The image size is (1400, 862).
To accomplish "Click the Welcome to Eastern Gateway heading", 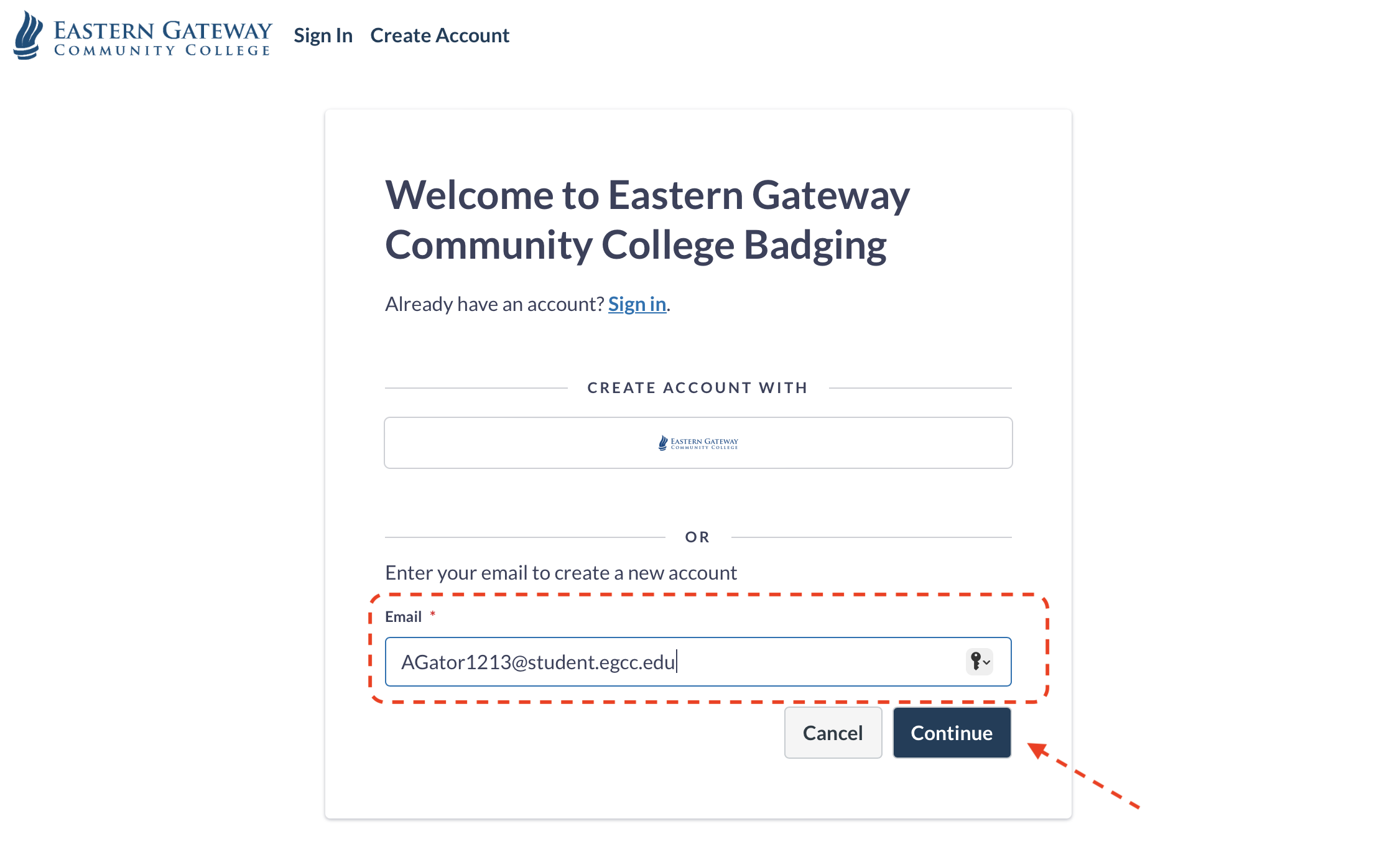I will tap(647, 220).
